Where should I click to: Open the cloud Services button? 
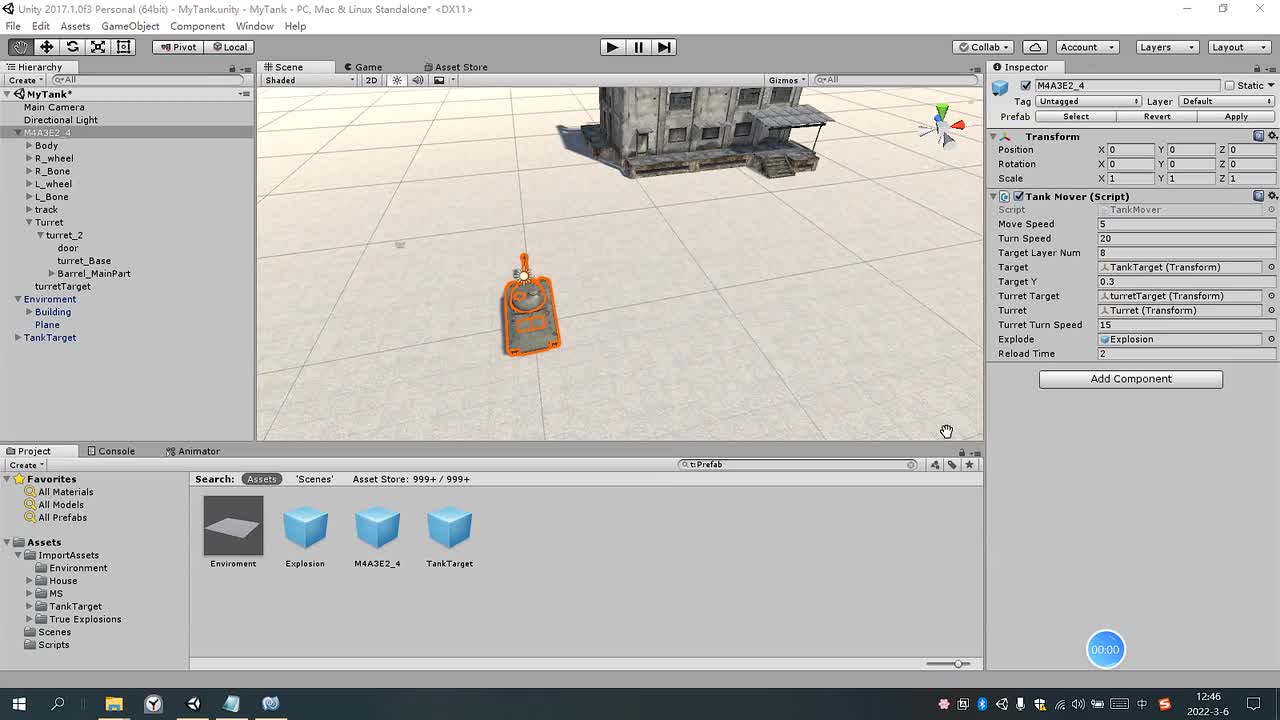1035,47
